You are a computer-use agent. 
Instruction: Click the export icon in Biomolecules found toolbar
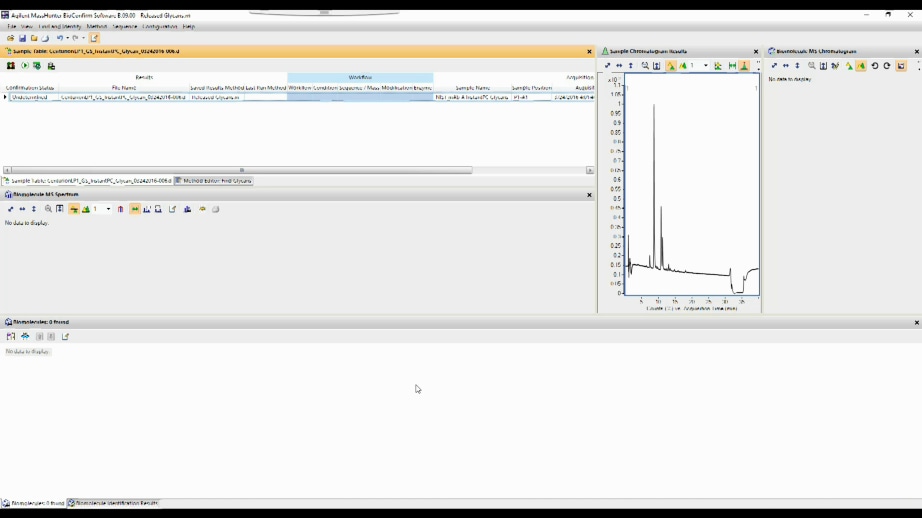click(x=65, y=337)
